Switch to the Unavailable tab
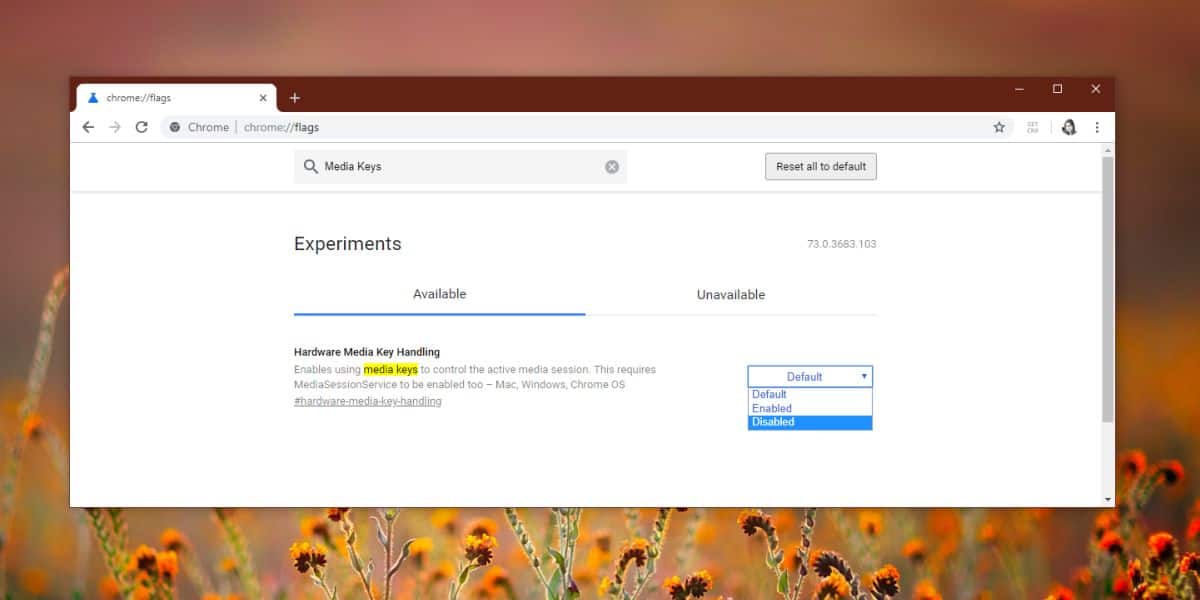Viewport: 1200px width, 600px height. coord(731,295)
